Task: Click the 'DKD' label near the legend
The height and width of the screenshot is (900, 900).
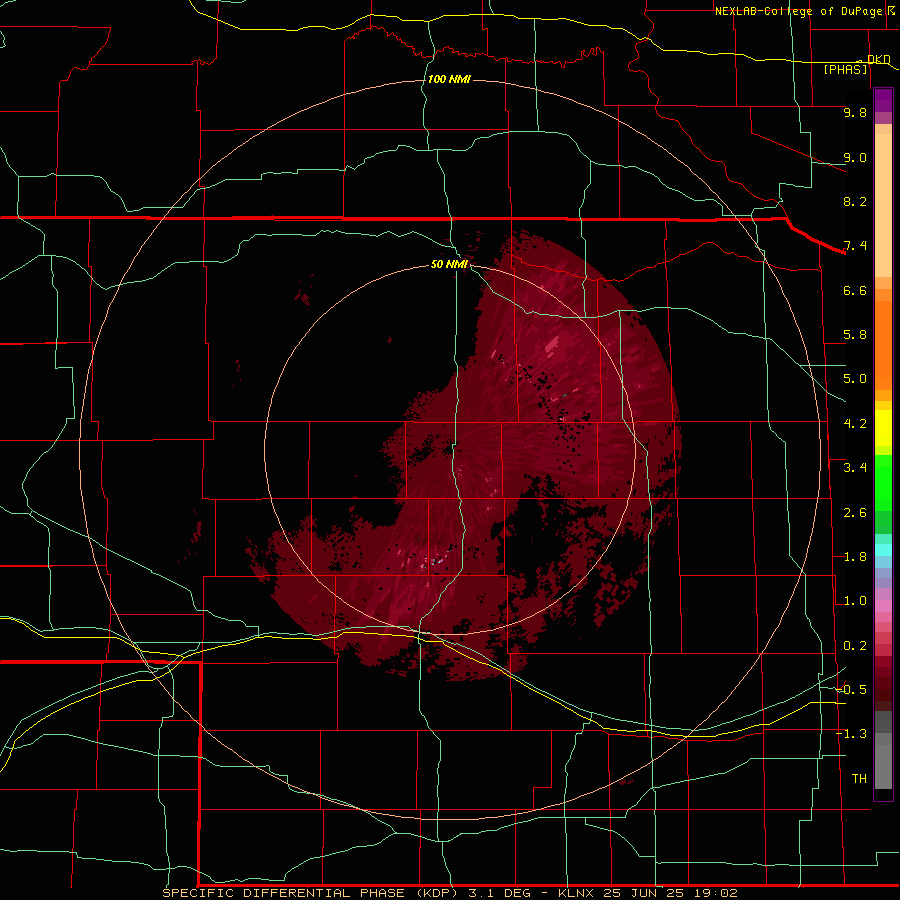Action: pos(878,59)
